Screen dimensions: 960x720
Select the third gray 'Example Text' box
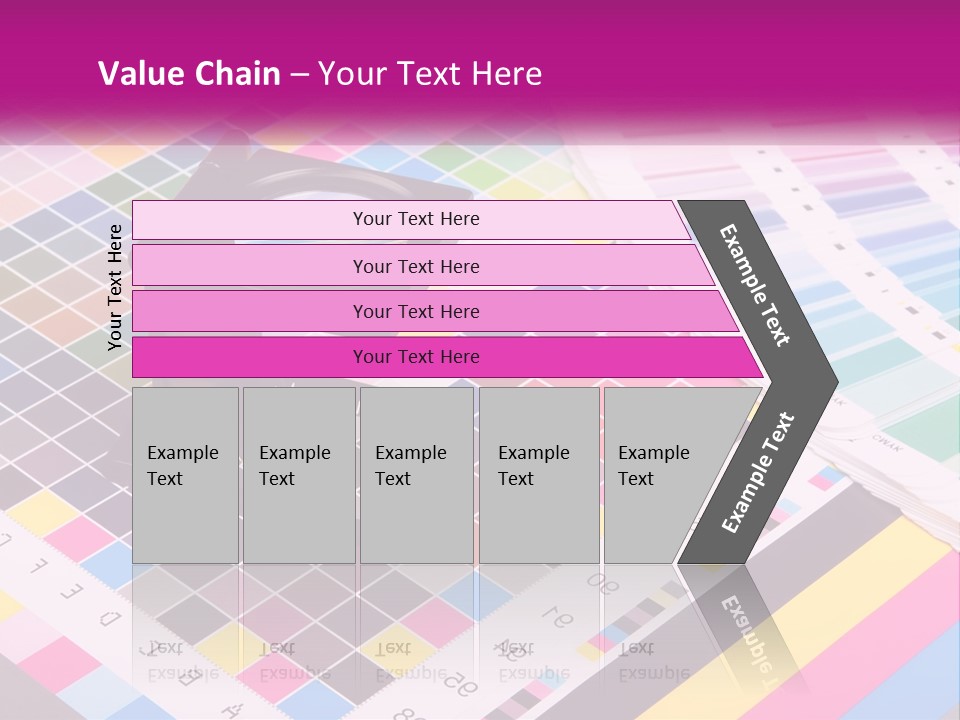click(417, 475)
